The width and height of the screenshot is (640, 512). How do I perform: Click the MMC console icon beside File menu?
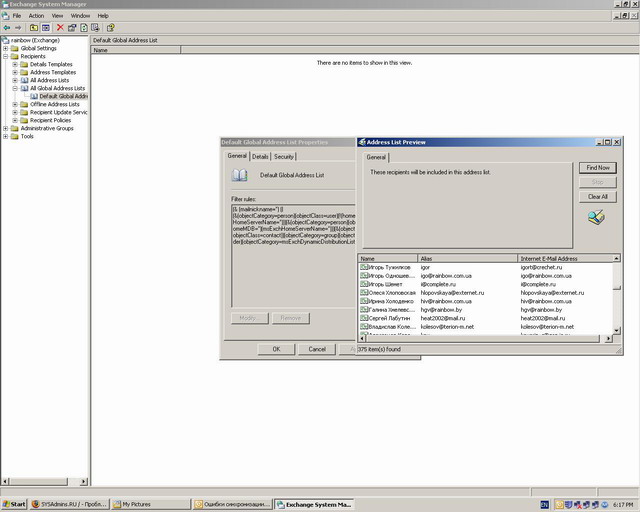coord(5,16)
